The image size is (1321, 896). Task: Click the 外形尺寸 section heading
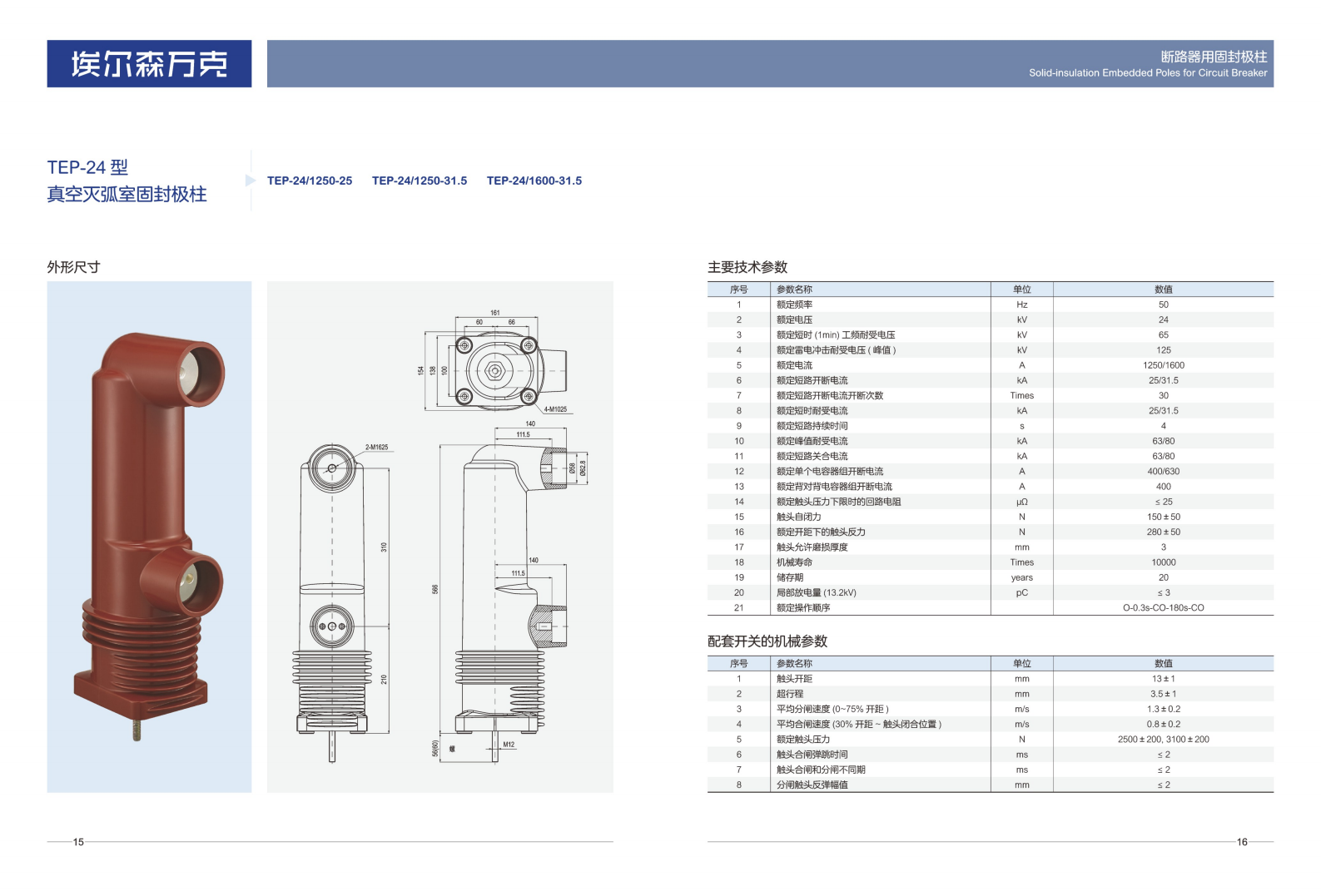[x=73, y=267]
